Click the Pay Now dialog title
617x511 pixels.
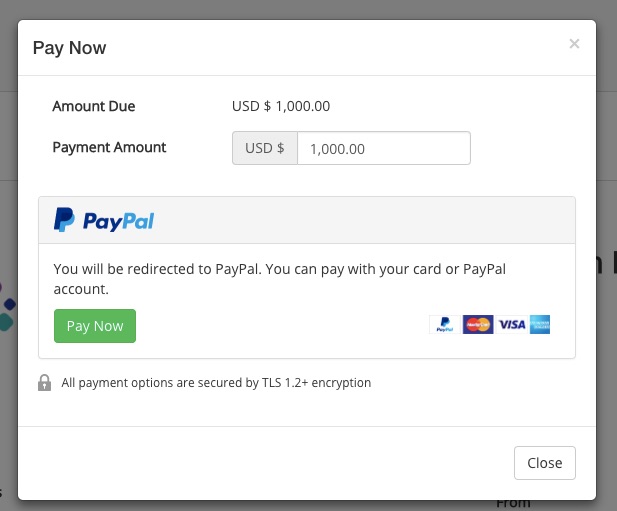70,48
